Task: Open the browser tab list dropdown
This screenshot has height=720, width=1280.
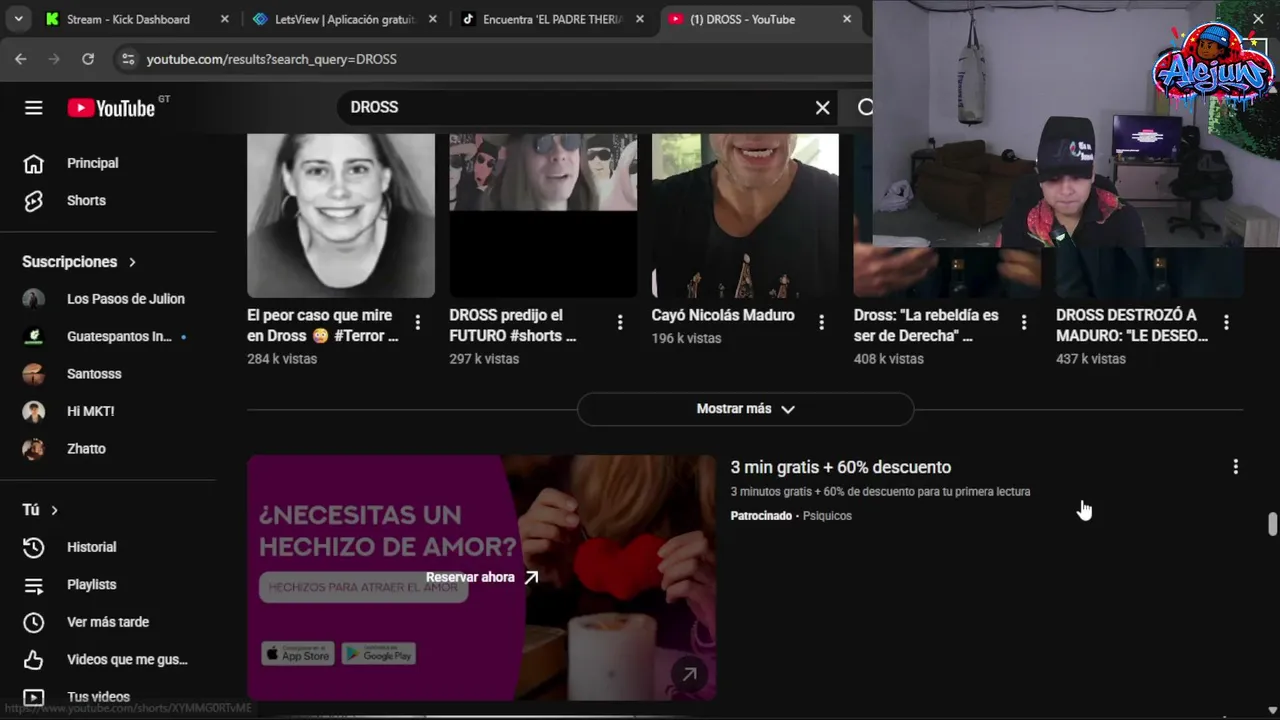Action: 18,19
